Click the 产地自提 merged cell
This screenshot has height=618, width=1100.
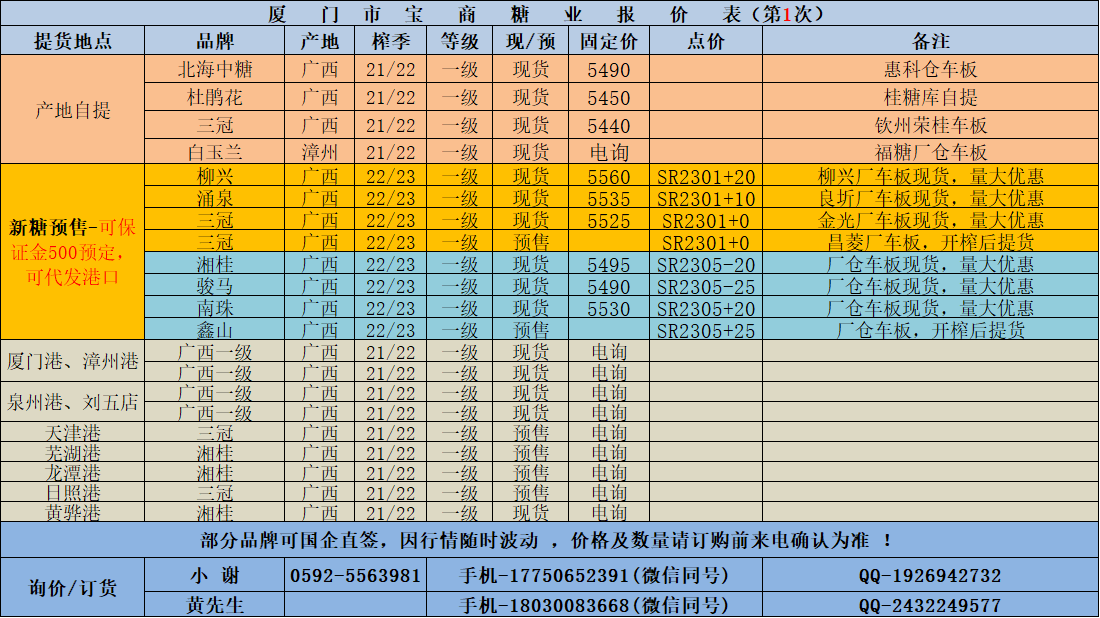click(73, 110)
